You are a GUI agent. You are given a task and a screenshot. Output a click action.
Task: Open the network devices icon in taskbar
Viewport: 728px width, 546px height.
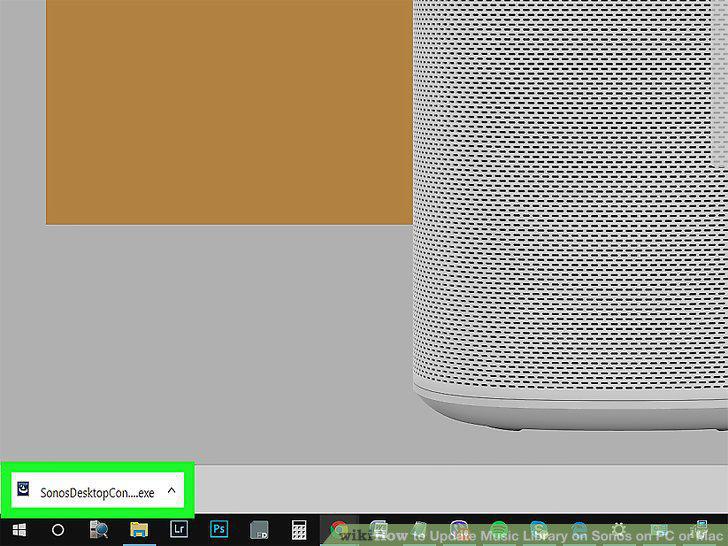point(699,530)
